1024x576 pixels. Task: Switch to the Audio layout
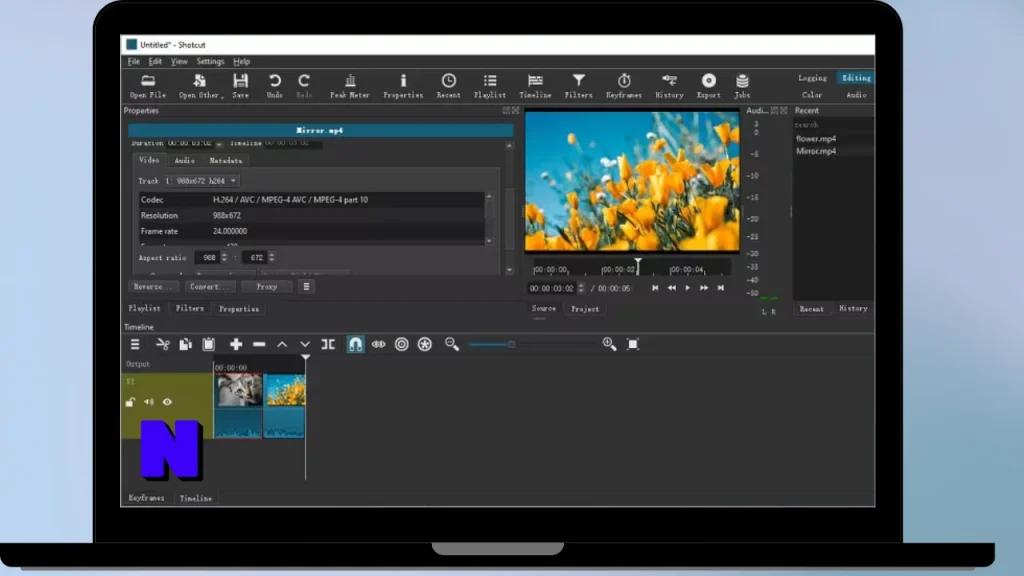pos(856,95)
